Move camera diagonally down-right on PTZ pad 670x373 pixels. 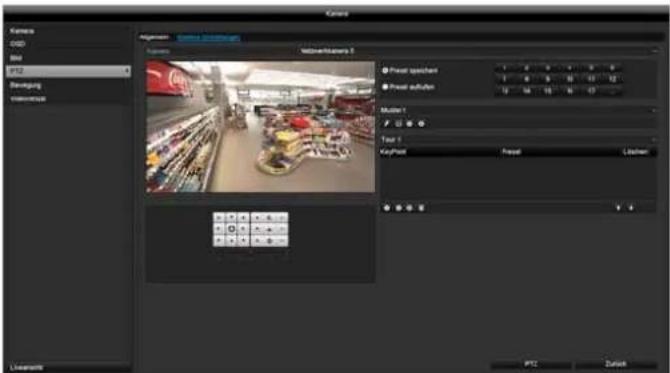(x=244, y=241)
